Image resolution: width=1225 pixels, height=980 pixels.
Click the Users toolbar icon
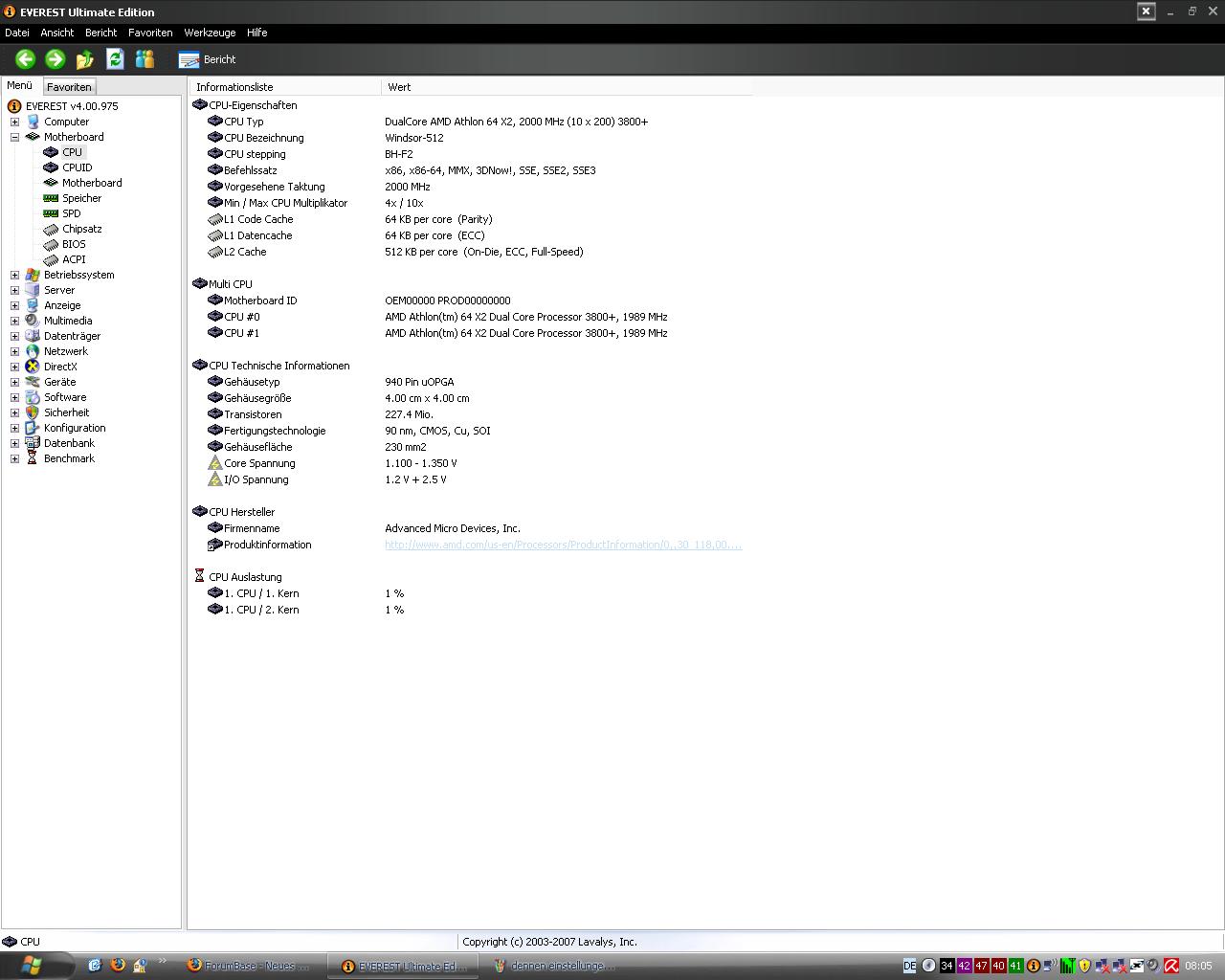coord(145,59)
